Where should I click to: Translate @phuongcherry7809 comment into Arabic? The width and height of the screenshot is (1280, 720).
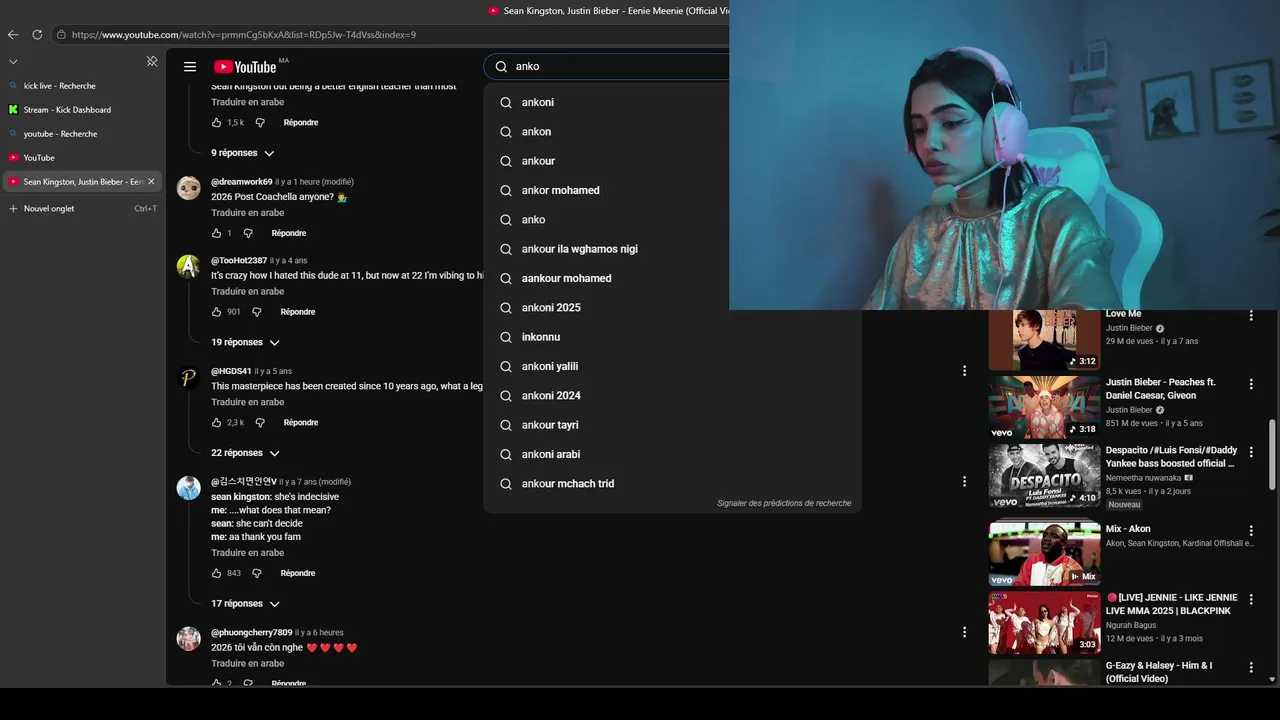click(248, 663)
